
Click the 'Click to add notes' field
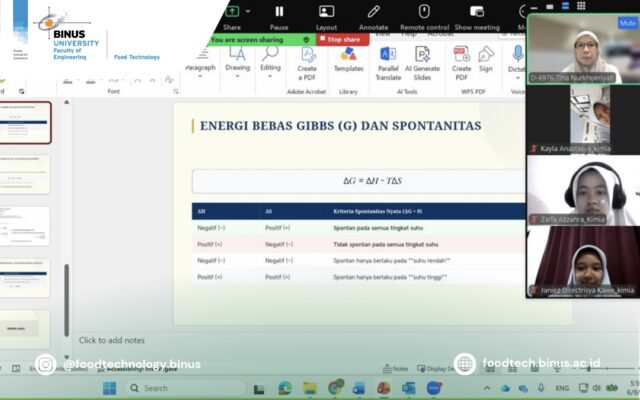[x=112, y=340]
